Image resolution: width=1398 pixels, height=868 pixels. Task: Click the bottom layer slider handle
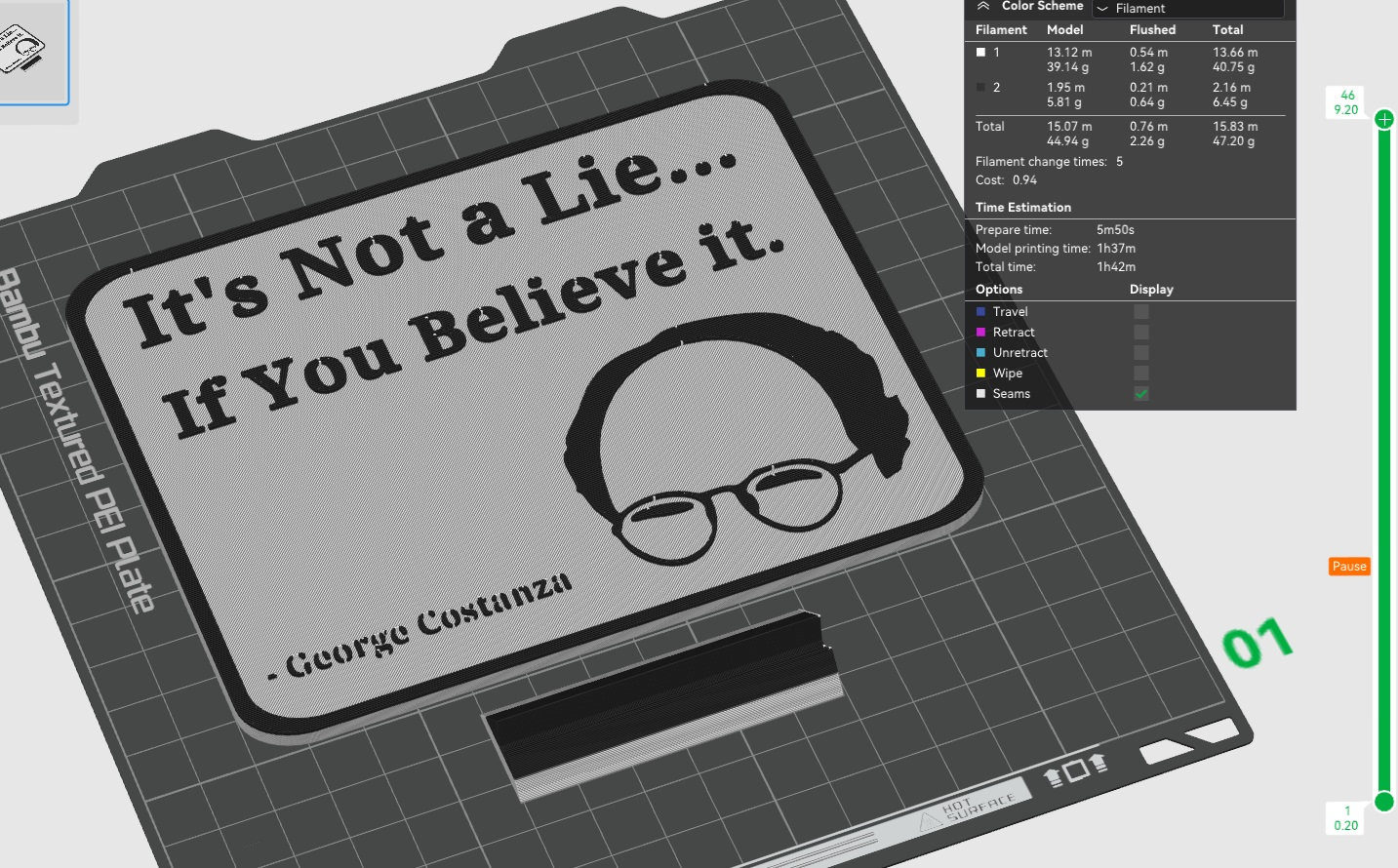pyautogui.click(x=1383, y=802)
